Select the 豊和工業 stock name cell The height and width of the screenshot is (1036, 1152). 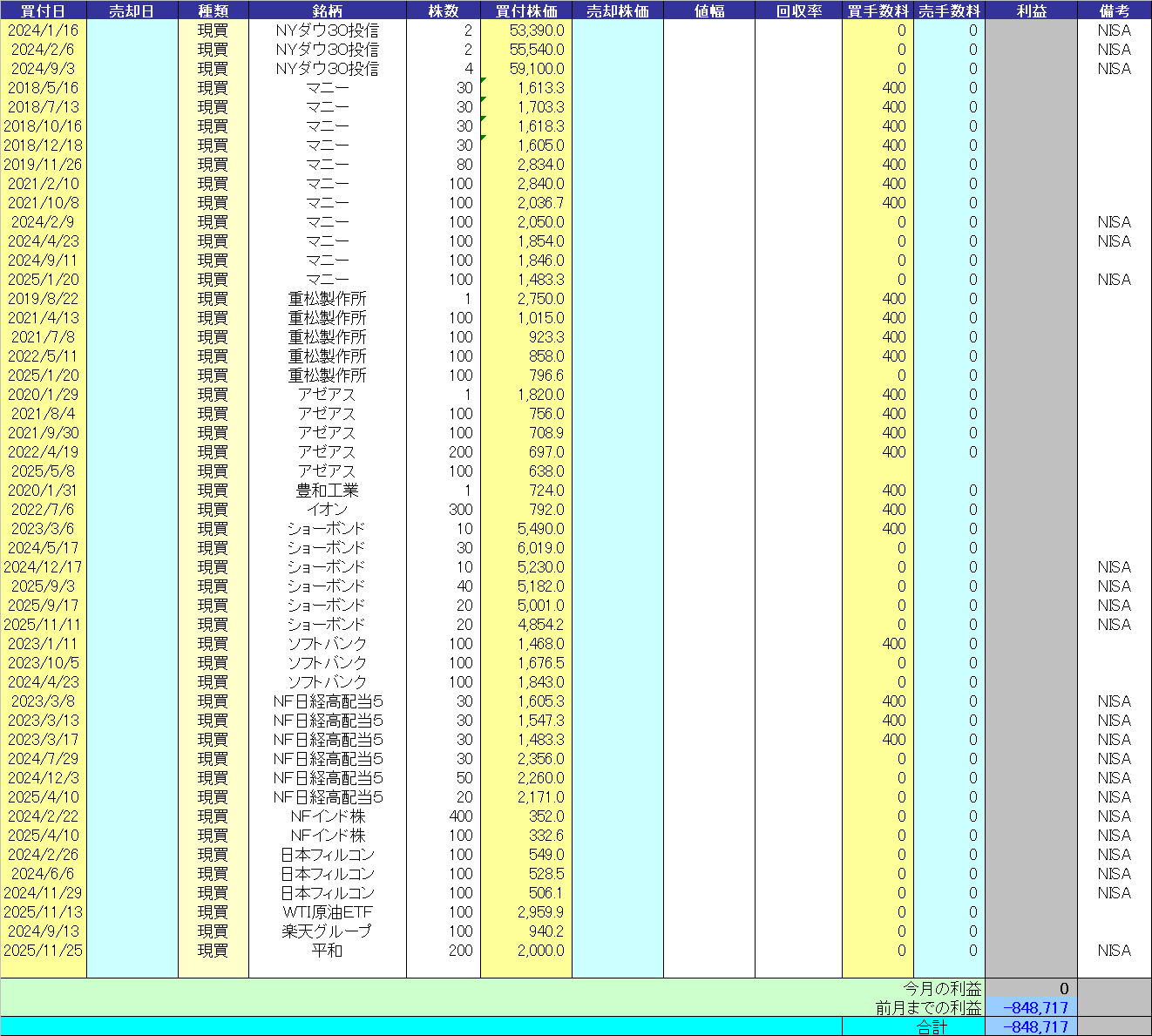(x=327, y=491)
